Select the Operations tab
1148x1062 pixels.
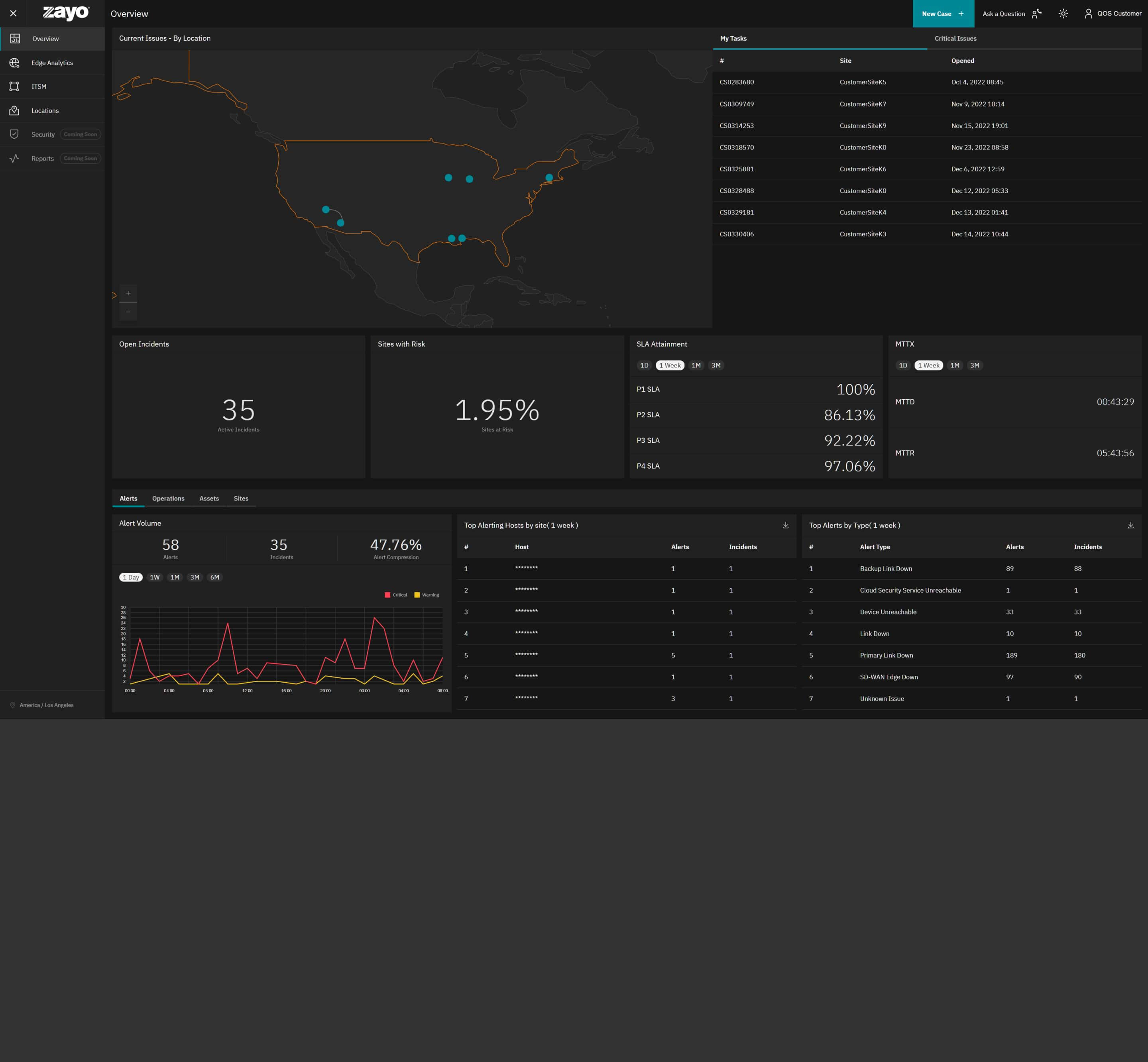(169, 498)
